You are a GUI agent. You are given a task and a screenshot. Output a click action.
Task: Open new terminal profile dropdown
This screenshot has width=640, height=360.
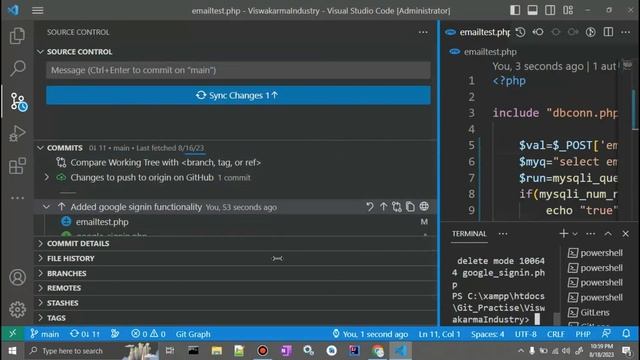[x=575, y=234]
